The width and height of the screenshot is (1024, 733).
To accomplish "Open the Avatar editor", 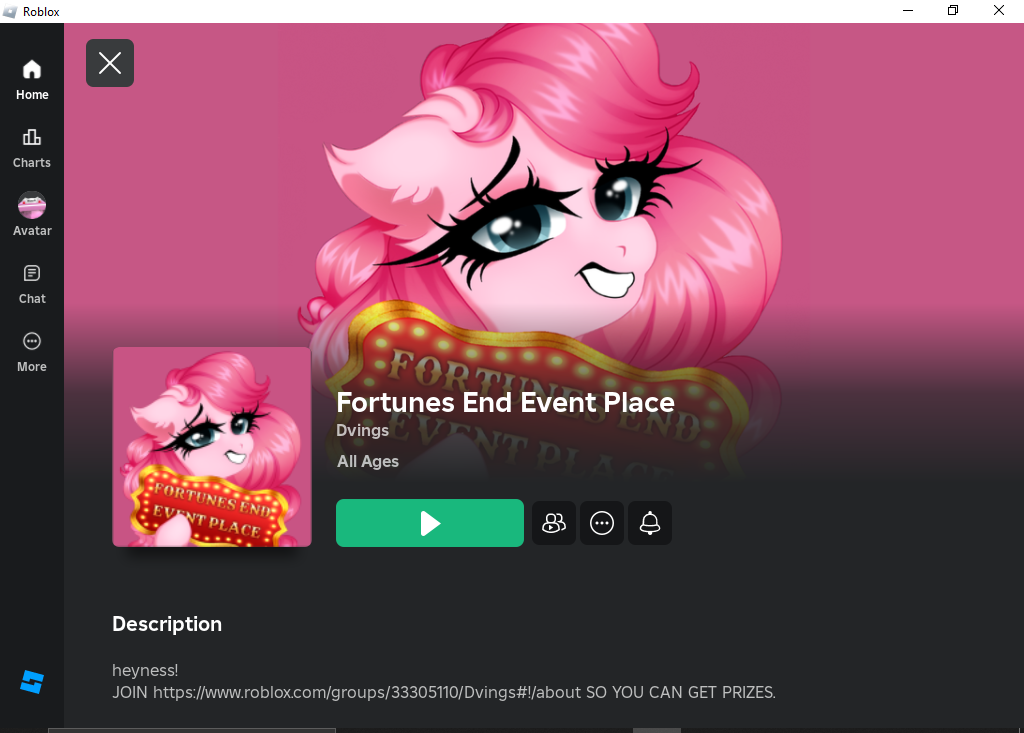I will click(32, 215).
